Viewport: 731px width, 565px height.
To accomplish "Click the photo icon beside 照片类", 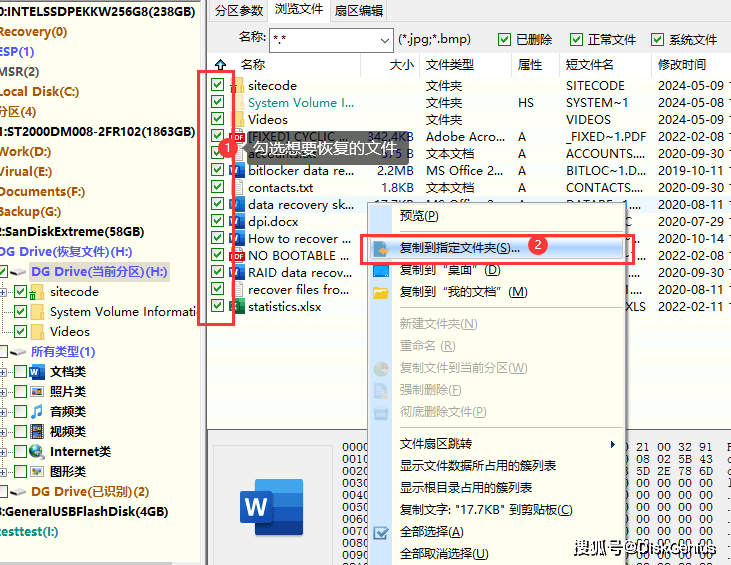I will [x=37, y=392].
